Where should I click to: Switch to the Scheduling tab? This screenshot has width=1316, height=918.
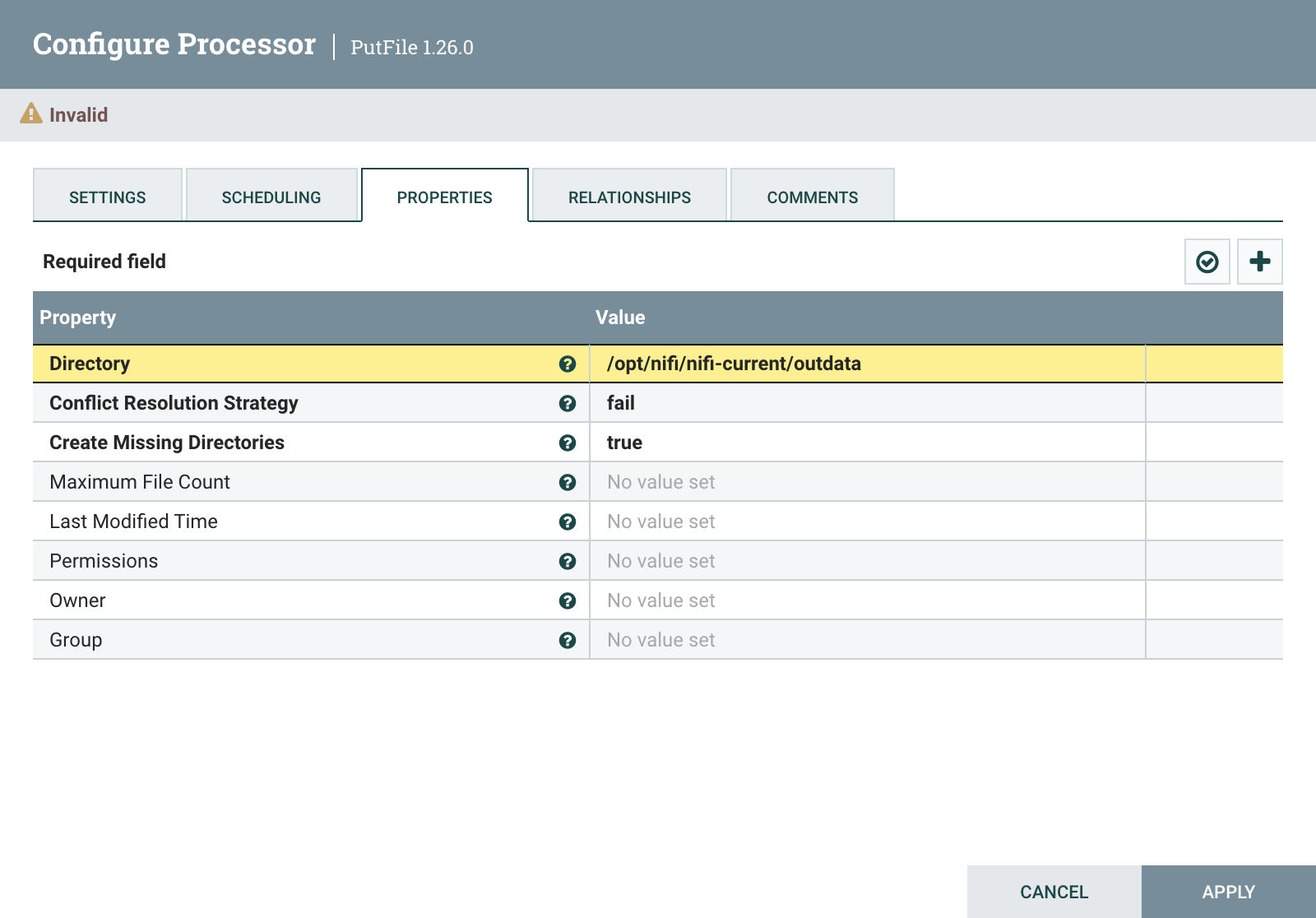coord(271,195)
